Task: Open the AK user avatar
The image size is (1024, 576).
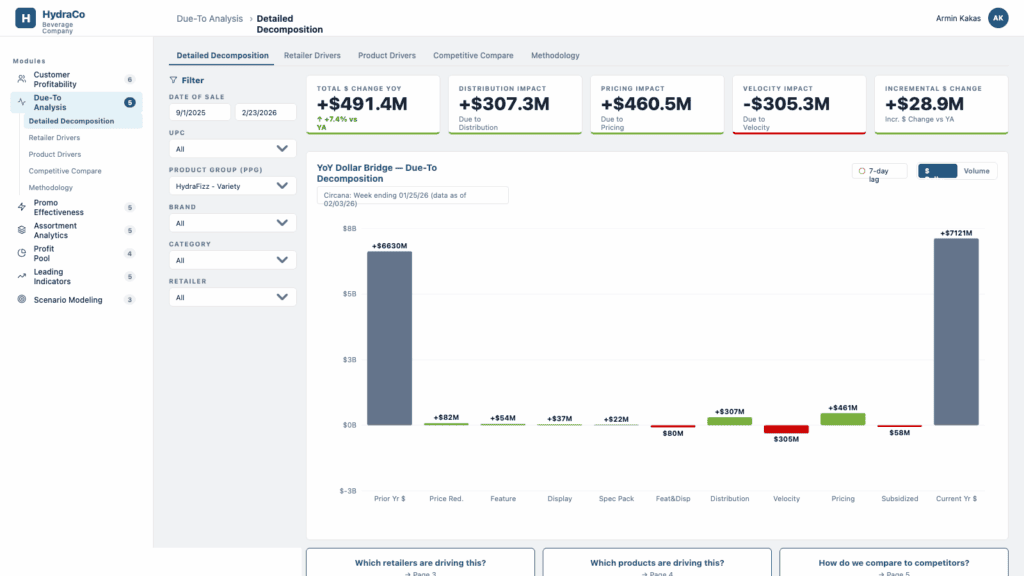Action: pos(998,18)
